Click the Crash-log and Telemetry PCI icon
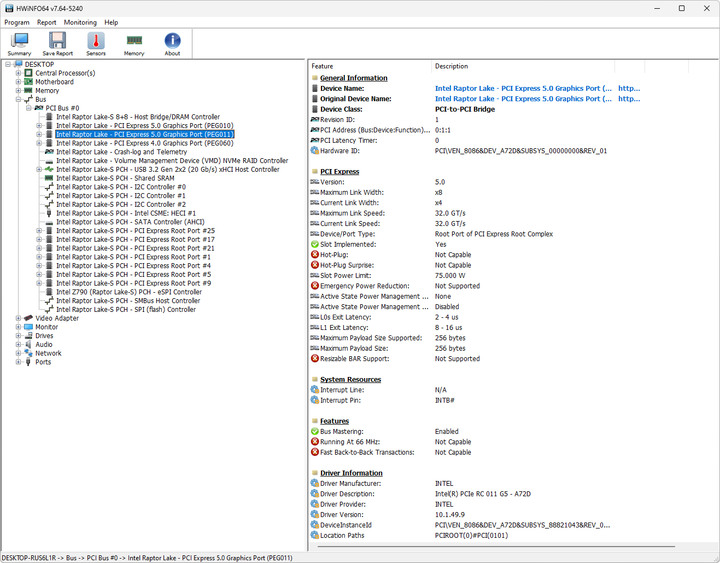This screenshot has height=563, width=720. (x=49, y=152)
